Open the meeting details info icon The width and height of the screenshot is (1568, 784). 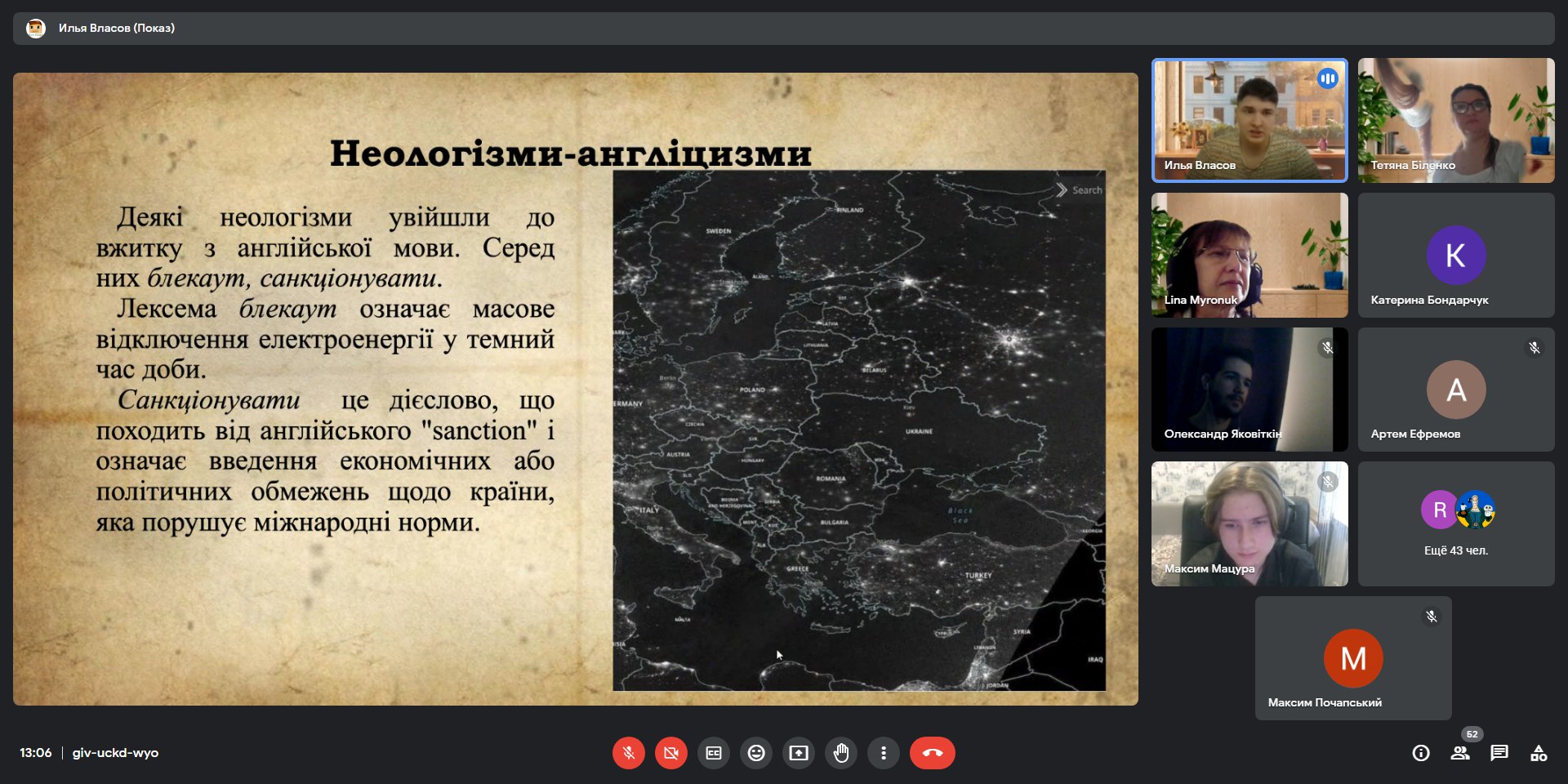1421,753
